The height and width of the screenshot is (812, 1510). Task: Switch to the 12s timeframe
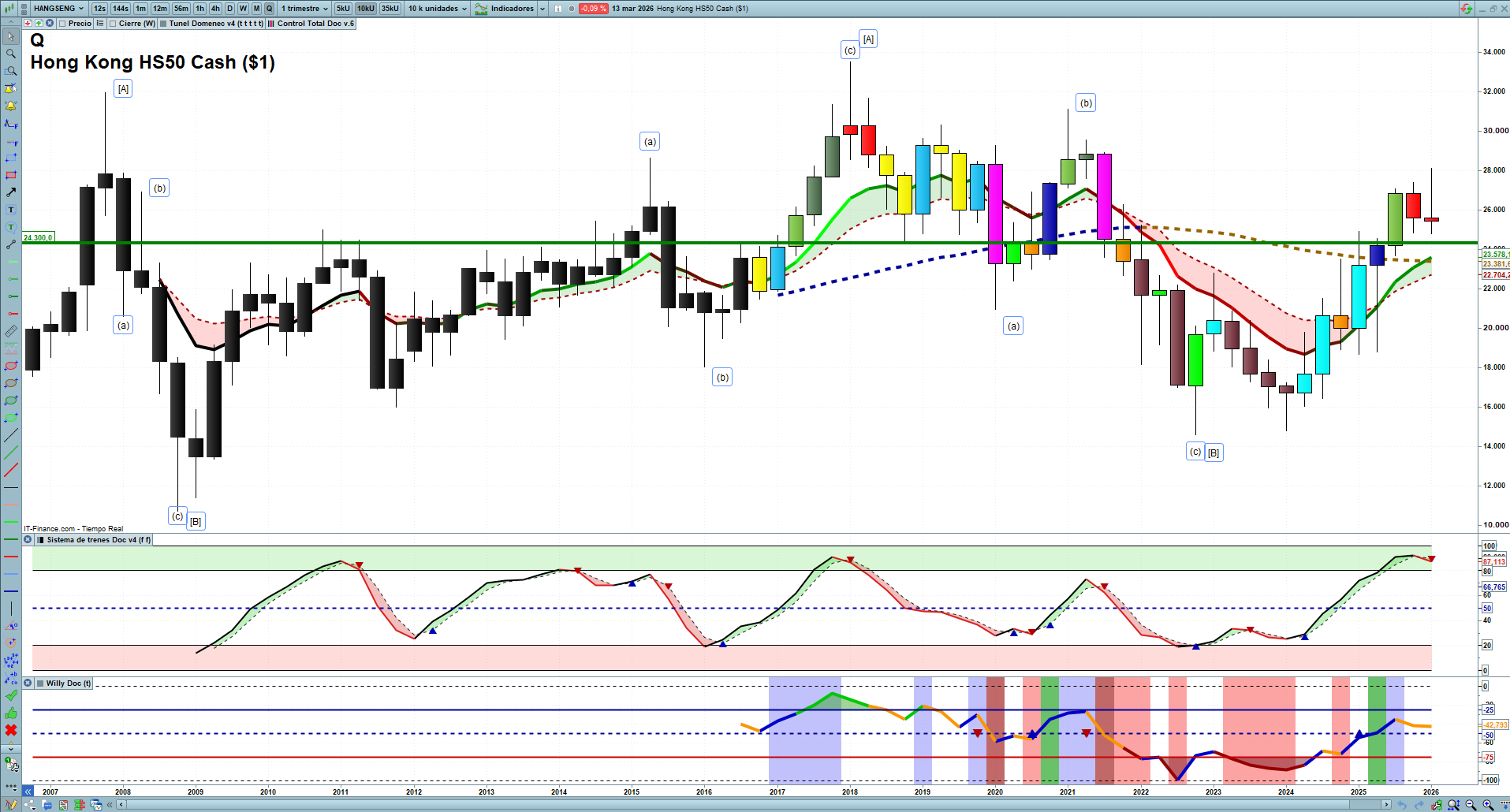(99, 9)
